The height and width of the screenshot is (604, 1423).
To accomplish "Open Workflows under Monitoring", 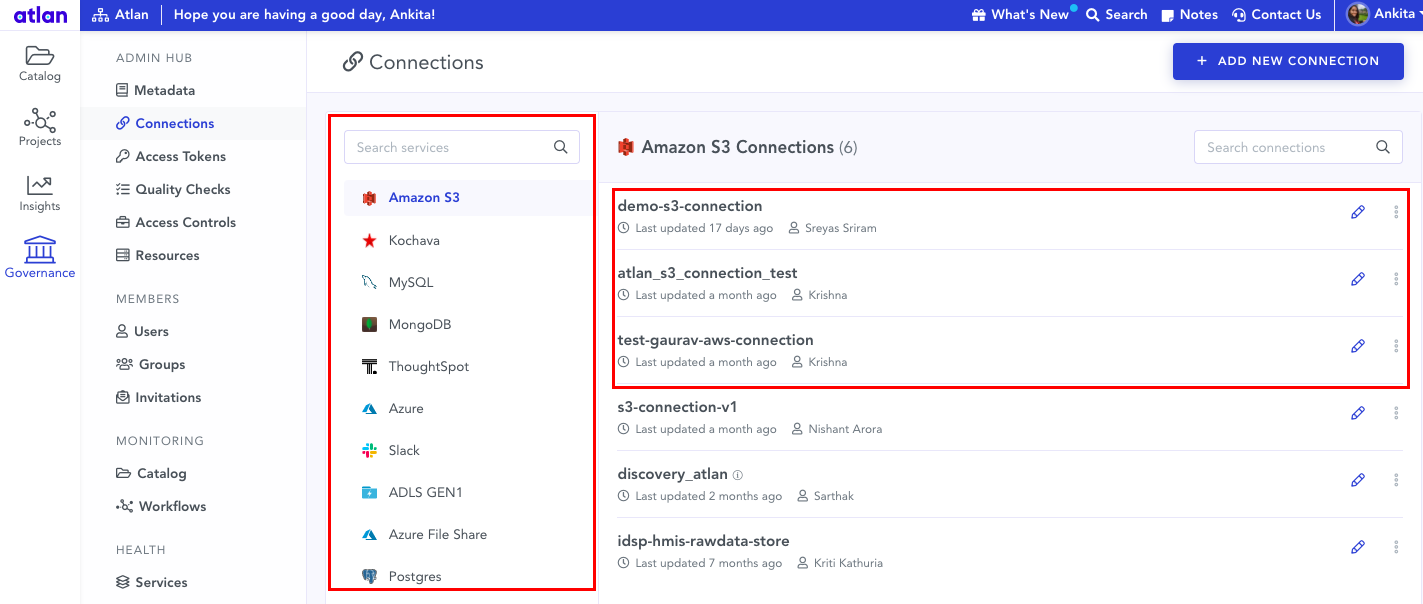I will point(161,506).
